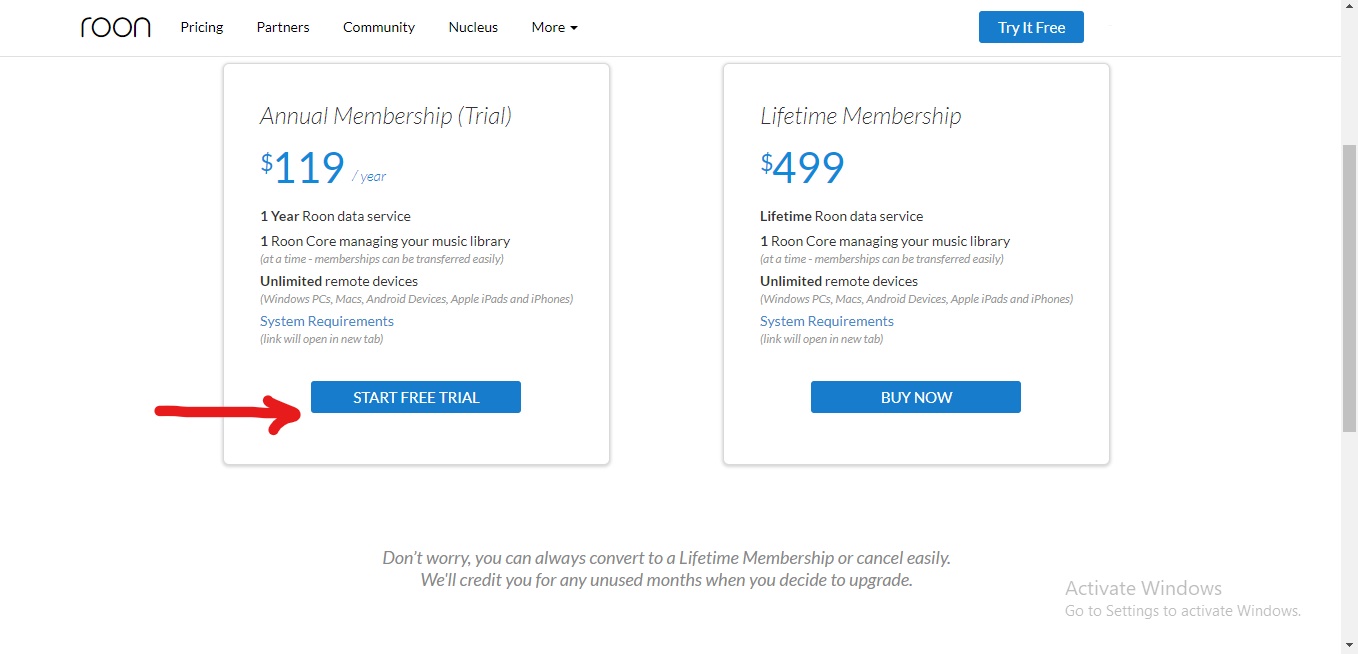Click the scrollbar down arrow
This screenshot has height=654, width=1358.
point(1349,645)
